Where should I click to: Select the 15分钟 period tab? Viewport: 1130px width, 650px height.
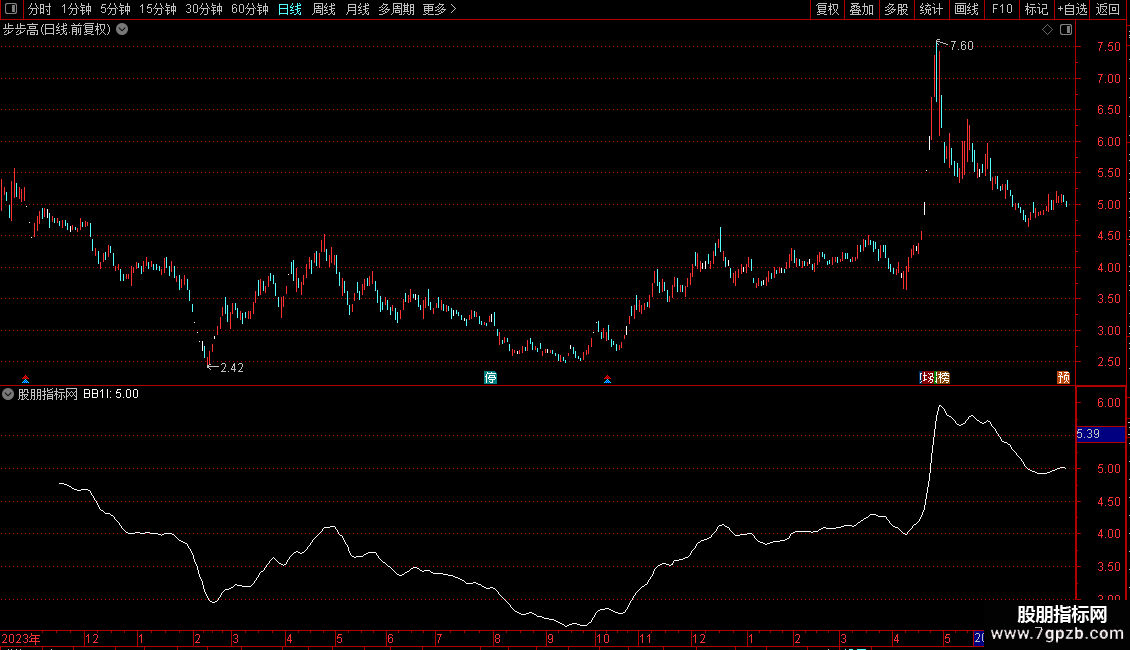coord(158,9)
